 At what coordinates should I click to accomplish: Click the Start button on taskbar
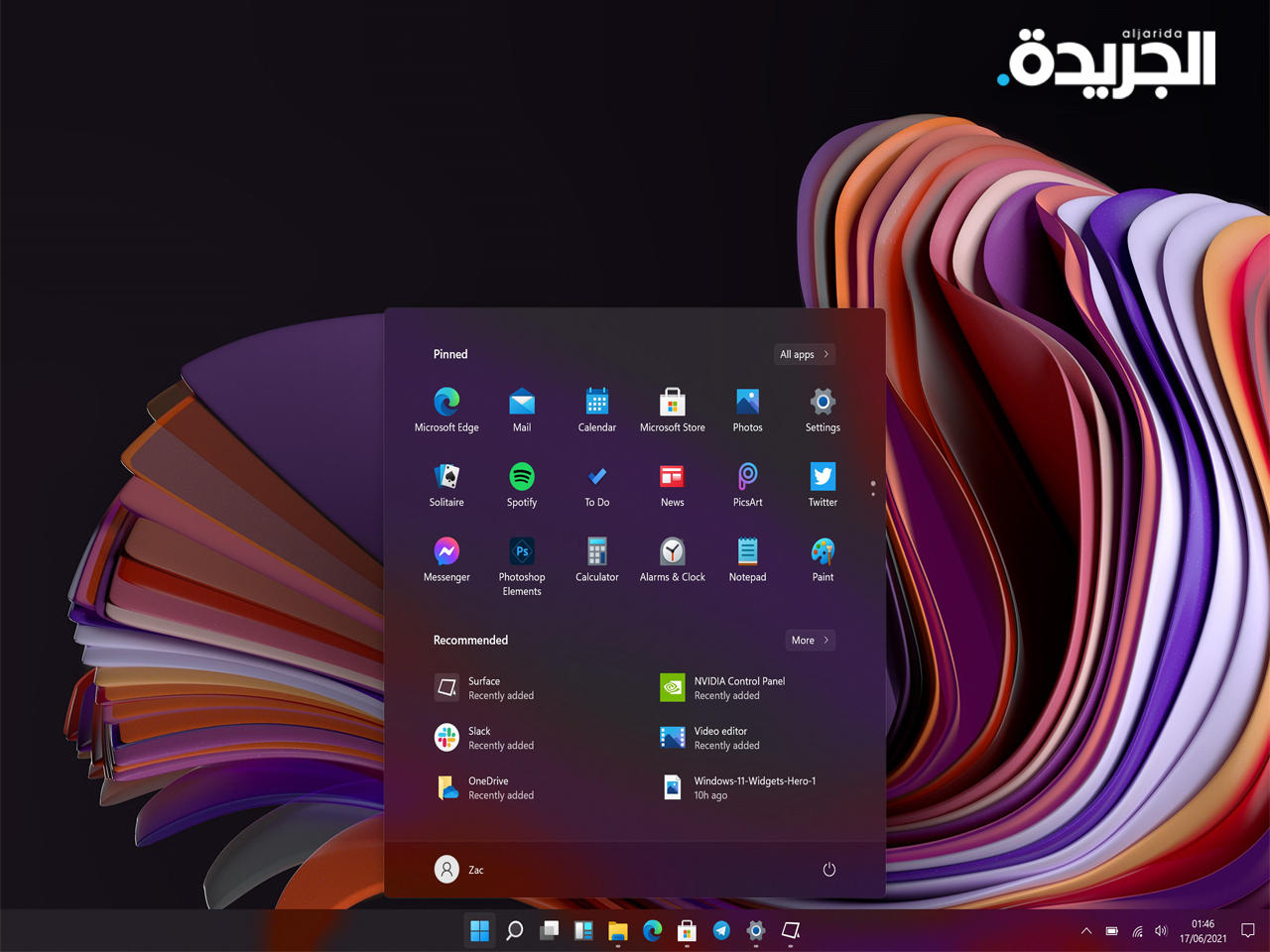pyautogui.click(x=479, y=930)
